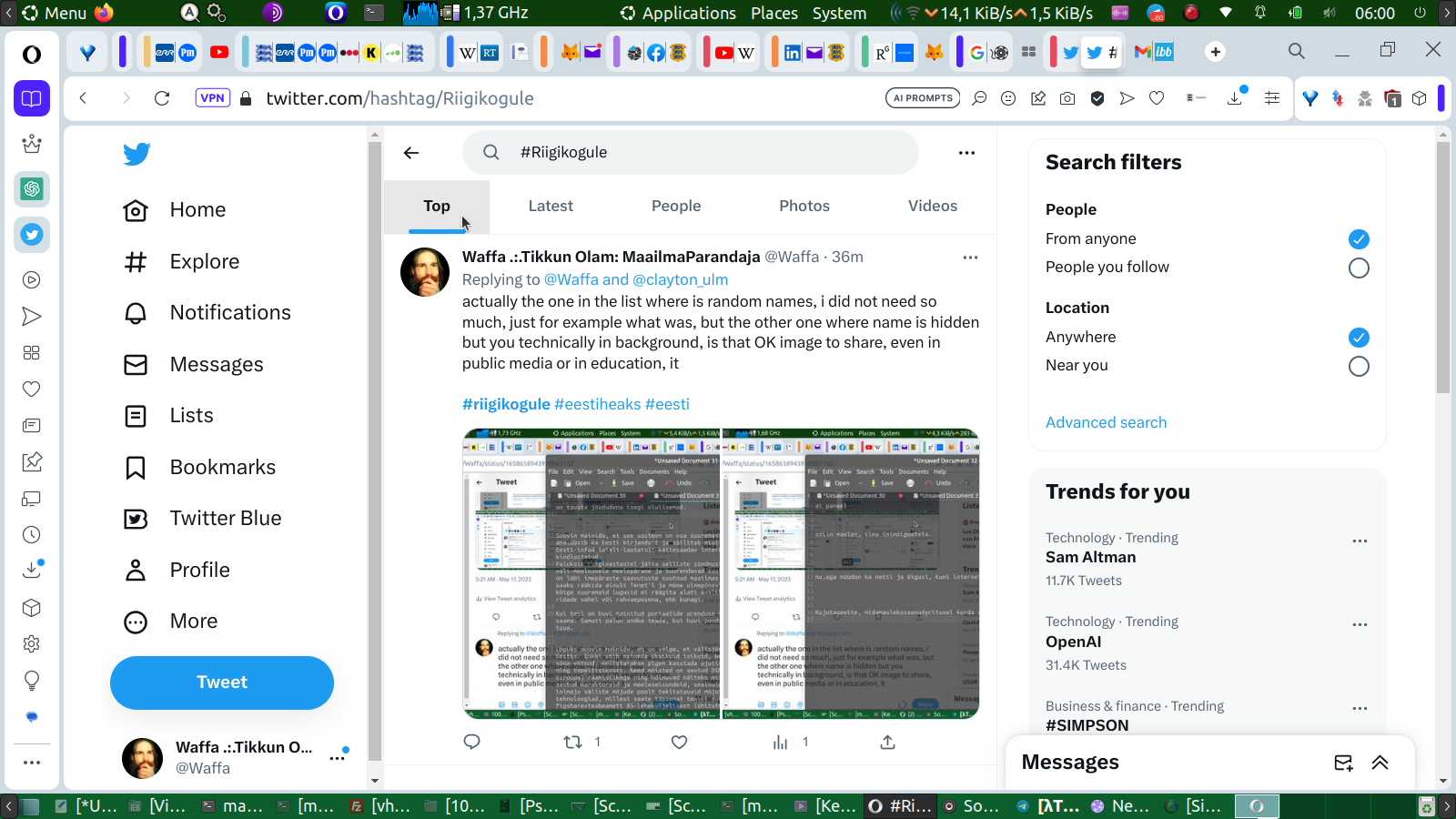Share the Waffa tweet
This screenshot has width=1456, height=819.
[887, 742]
